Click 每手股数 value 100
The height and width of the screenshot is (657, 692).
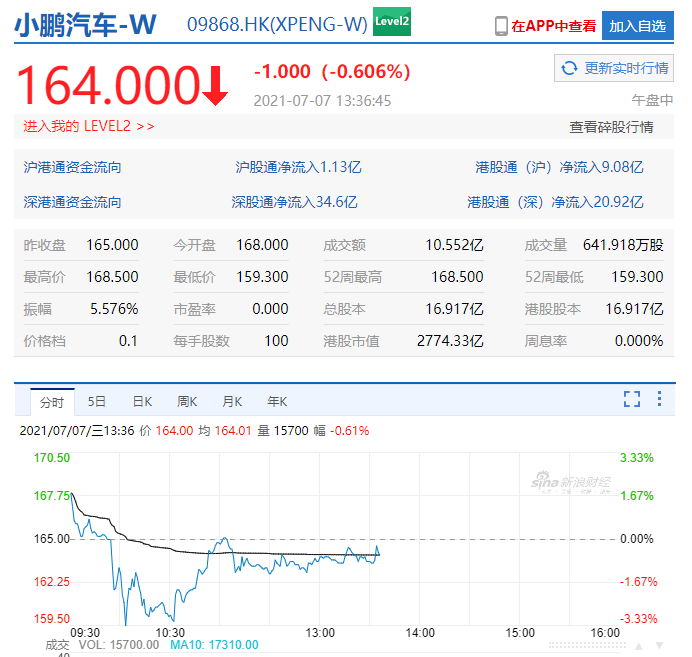tap(276, 341)
